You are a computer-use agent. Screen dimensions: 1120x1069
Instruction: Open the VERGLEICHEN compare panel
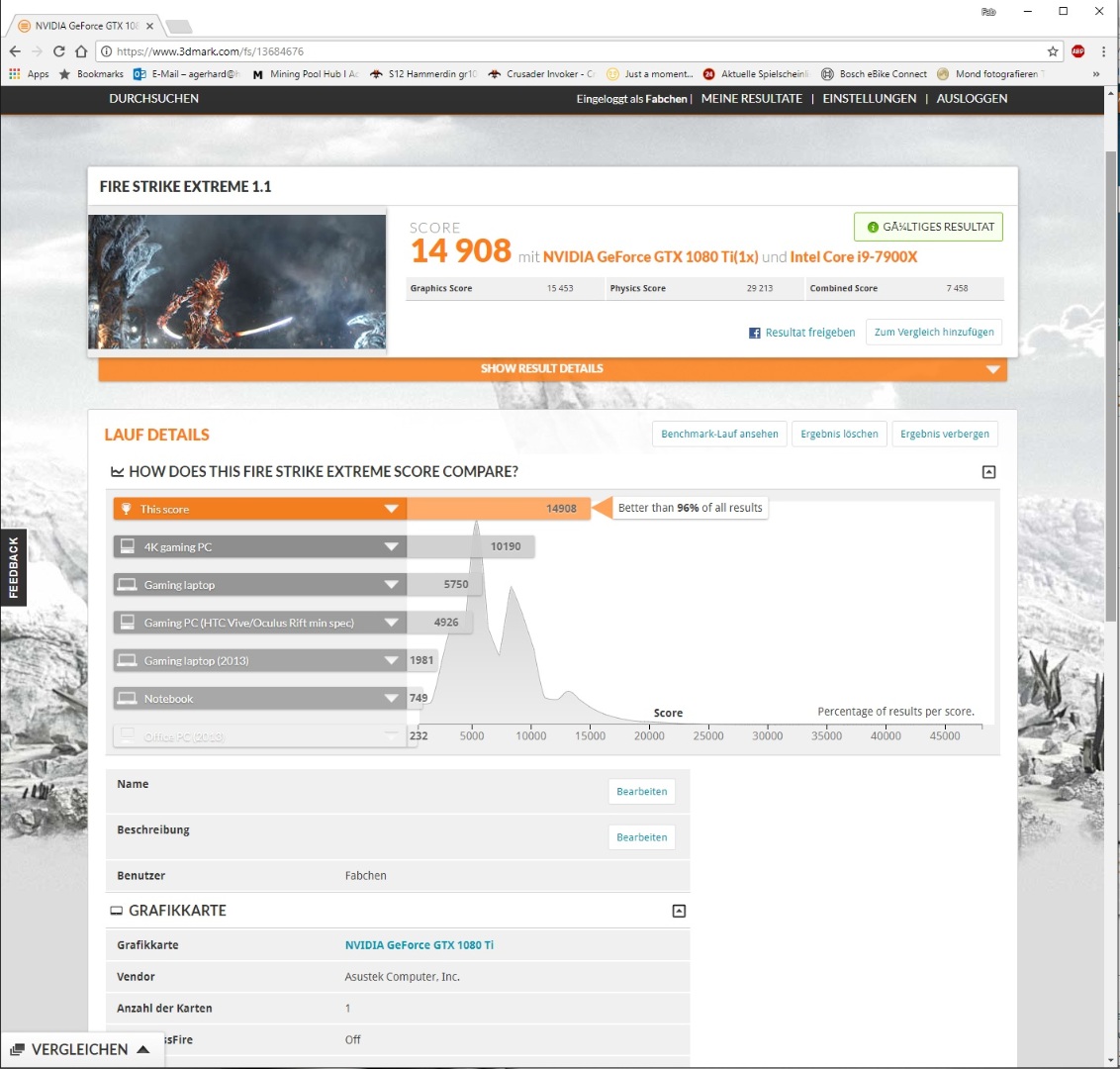tap(80, 1049)
